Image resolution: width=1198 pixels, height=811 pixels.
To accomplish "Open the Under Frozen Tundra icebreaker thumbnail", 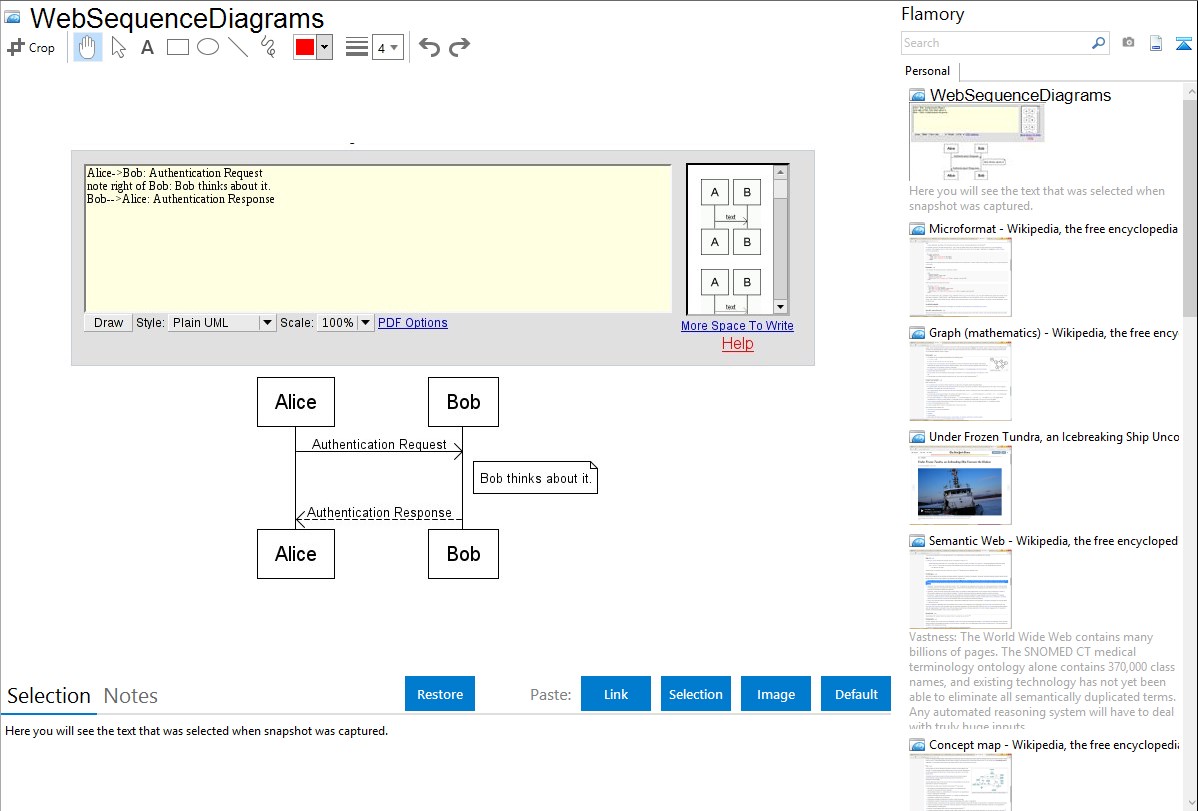I will tap(960, 485).
